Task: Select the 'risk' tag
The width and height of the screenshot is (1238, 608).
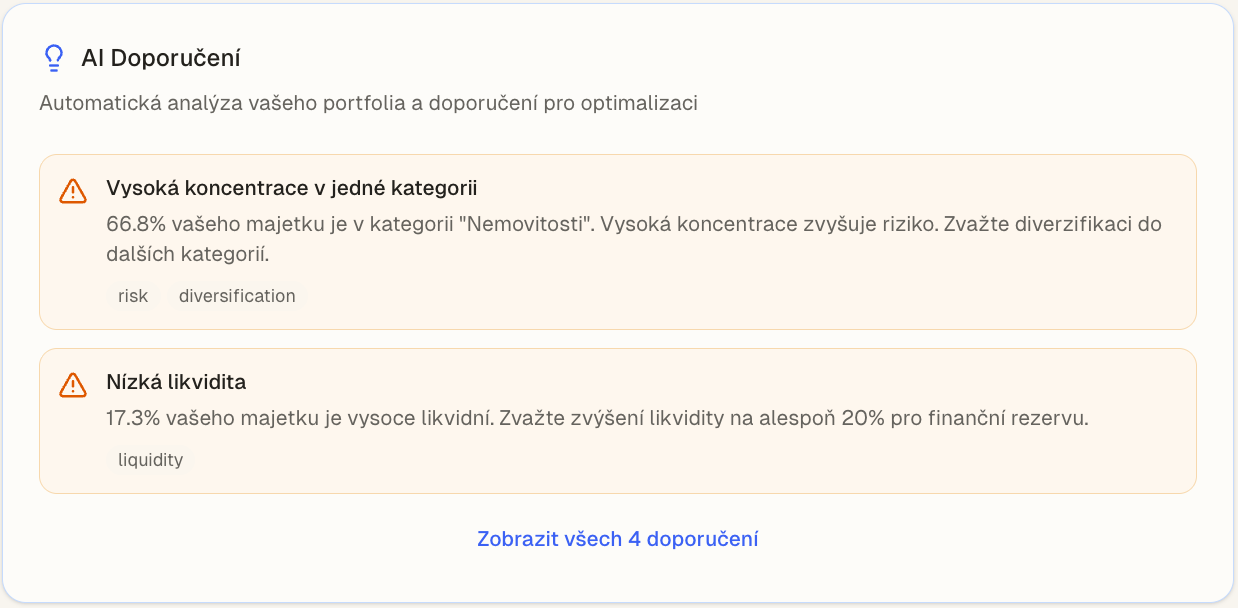Action: tap(132, 295)
